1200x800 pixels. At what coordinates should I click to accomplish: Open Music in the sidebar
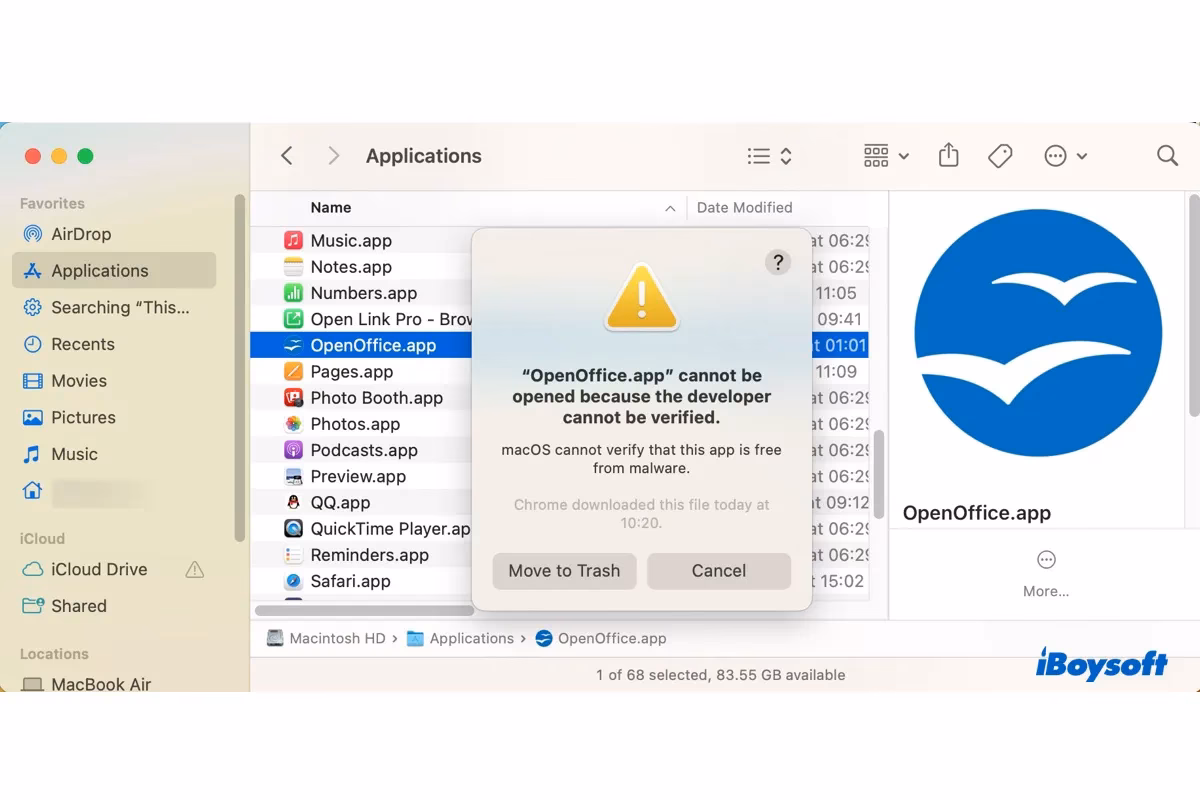coord(114,454)
